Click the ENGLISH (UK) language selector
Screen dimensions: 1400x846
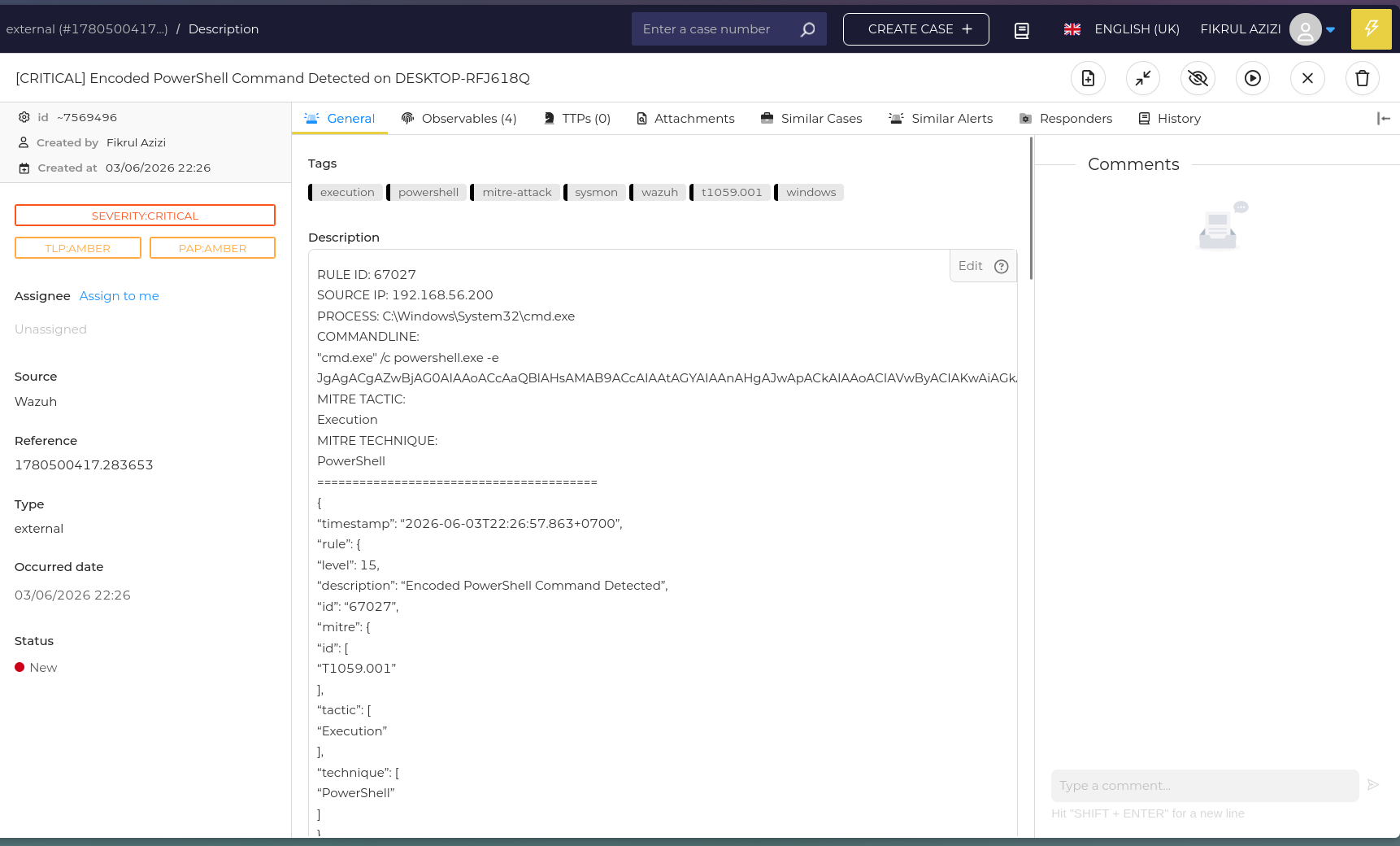(x=1137, y=29)
